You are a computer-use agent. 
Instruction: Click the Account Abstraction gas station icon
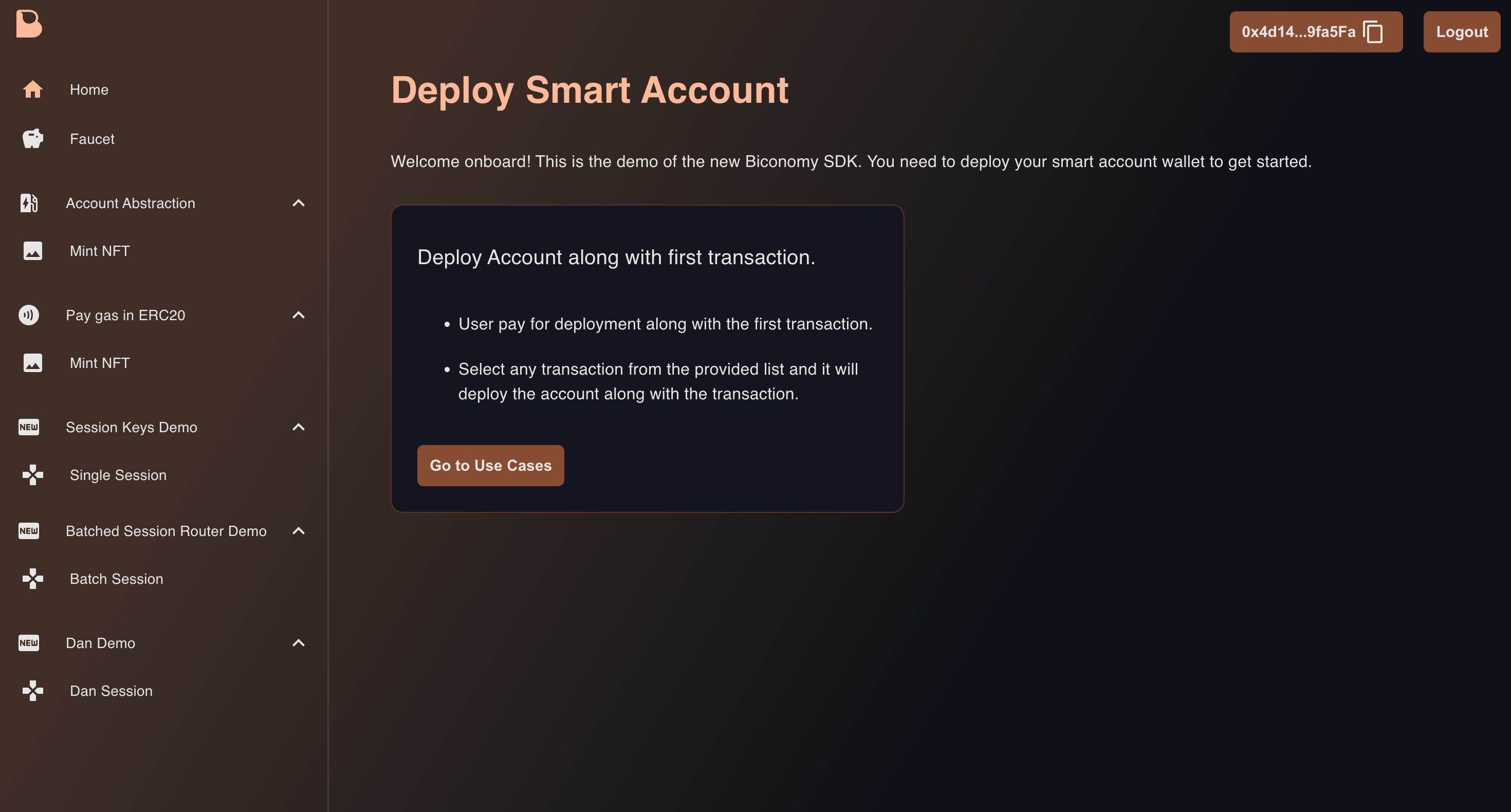(x=29, y=203)
